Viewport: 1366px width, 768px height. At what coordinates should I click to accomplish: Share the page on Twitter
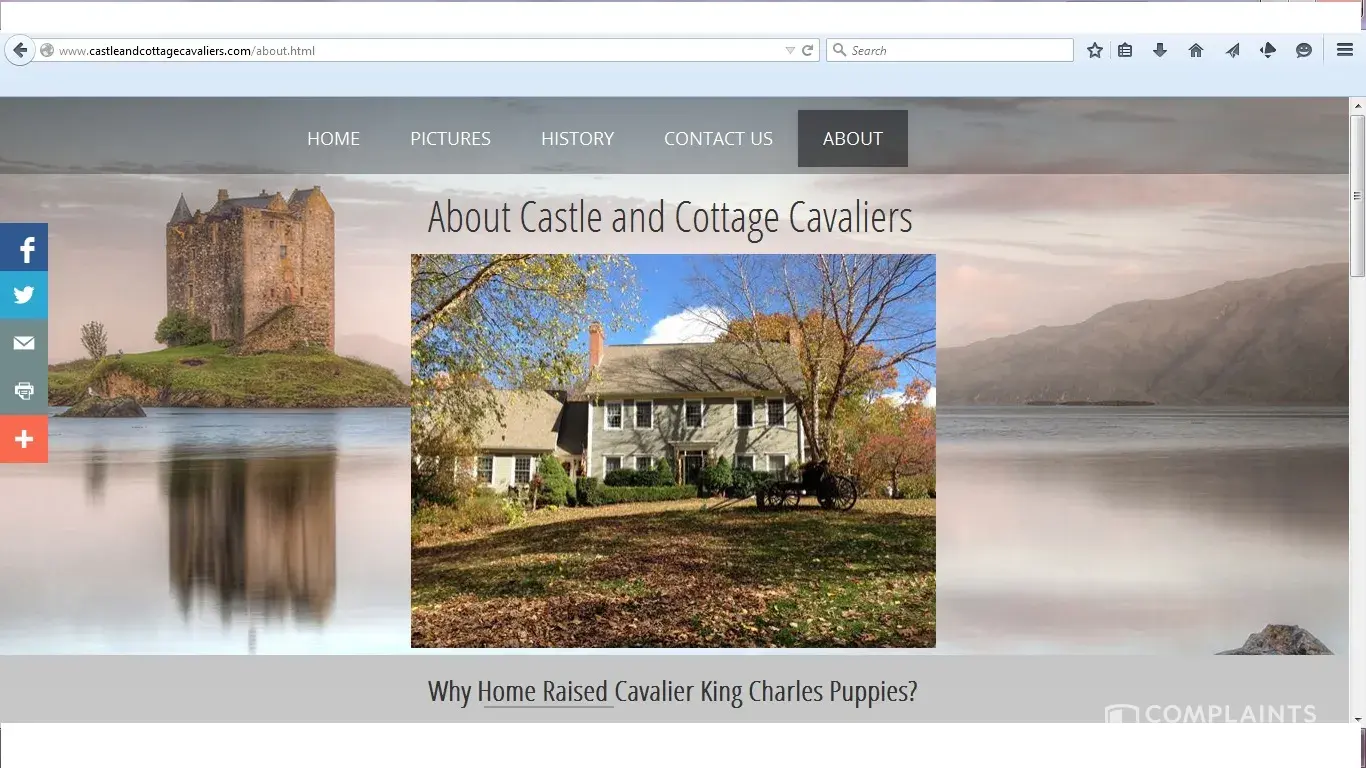24,295
